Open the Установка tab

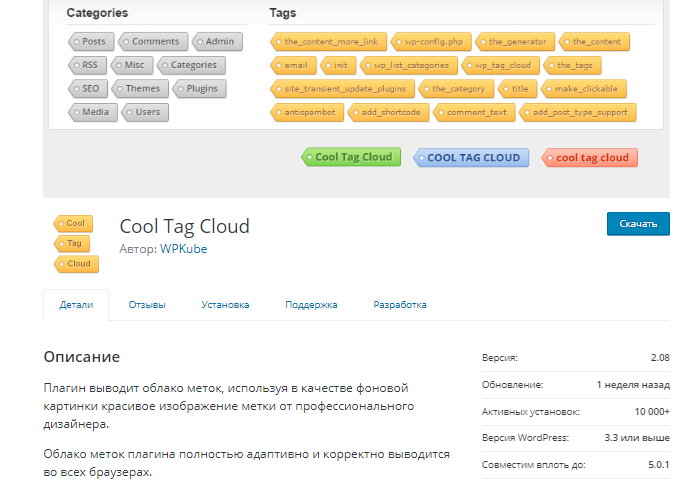point(225,305)
